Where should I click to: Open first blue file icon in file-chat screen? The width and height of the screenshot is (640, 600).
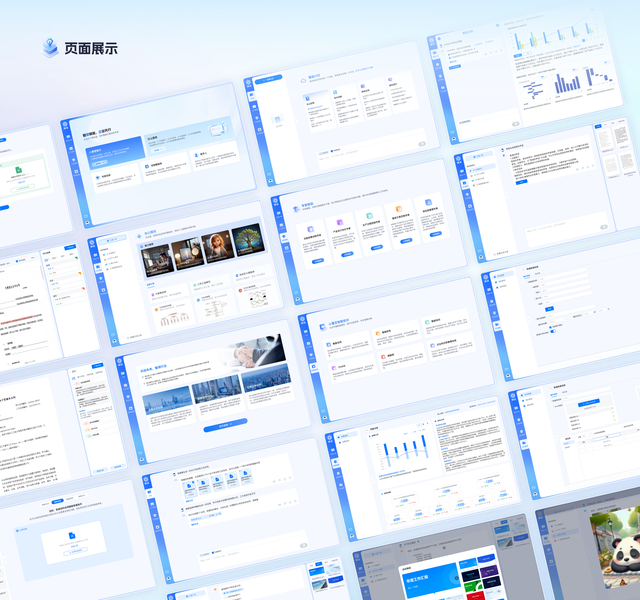pyautogui.click(x=189, y=486)
